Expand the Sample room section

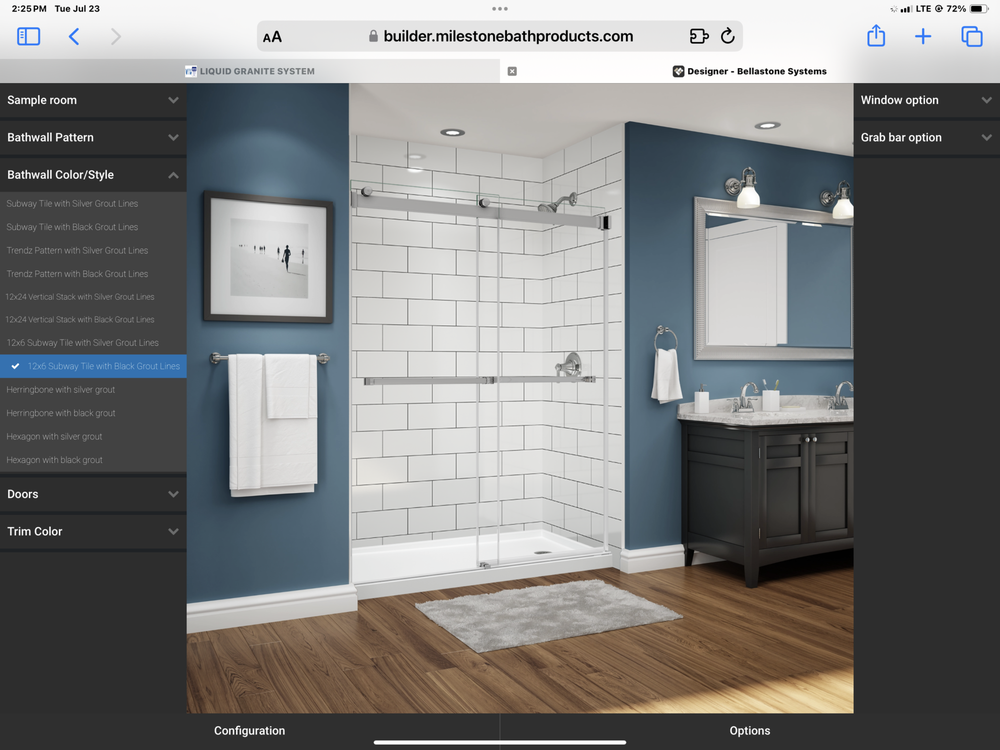(92, 100)
